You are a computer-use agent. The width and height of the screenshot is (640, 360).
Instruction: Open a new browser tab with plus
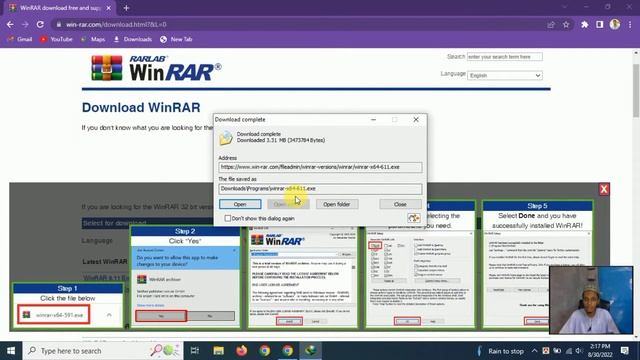pos(126,8)
